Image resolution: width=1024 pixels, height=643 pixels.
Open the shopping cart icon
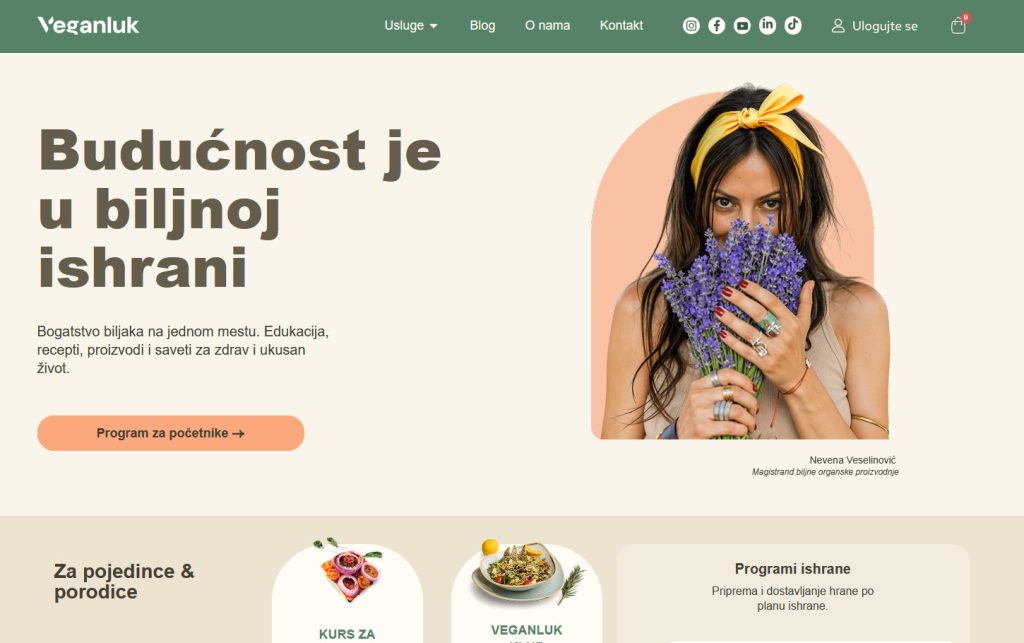tap(957, 25)
